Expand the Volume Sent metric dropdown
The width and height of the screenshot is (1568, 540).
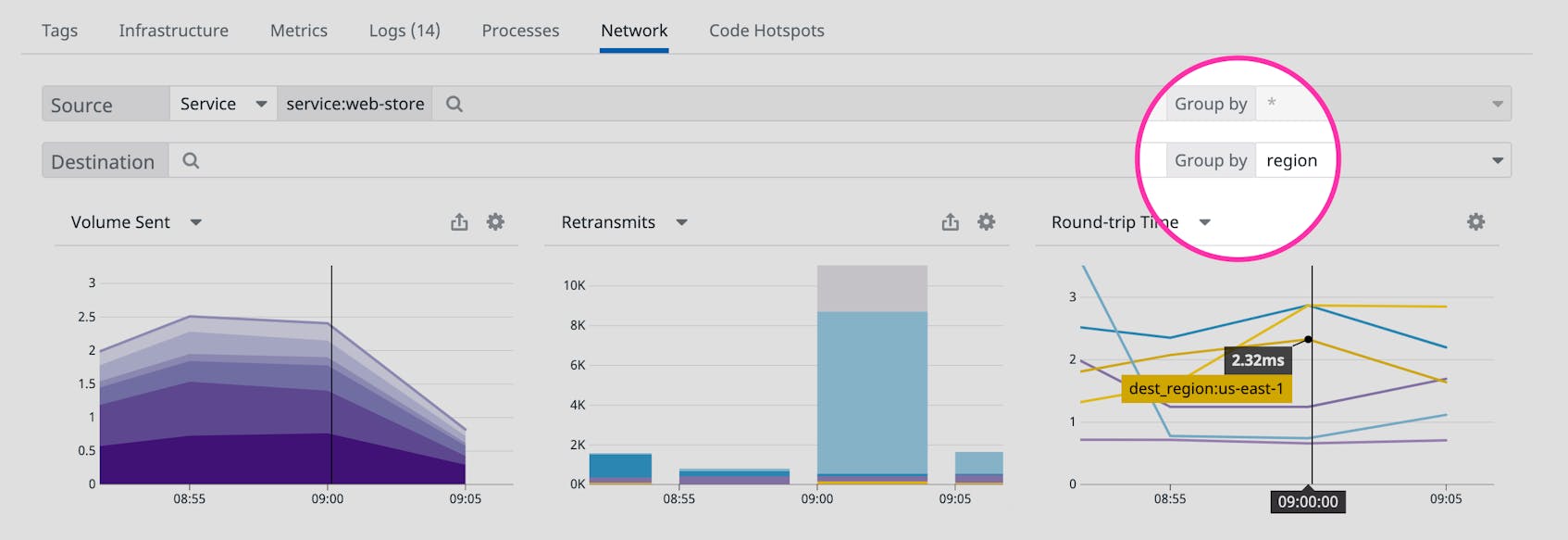(195, 222)
